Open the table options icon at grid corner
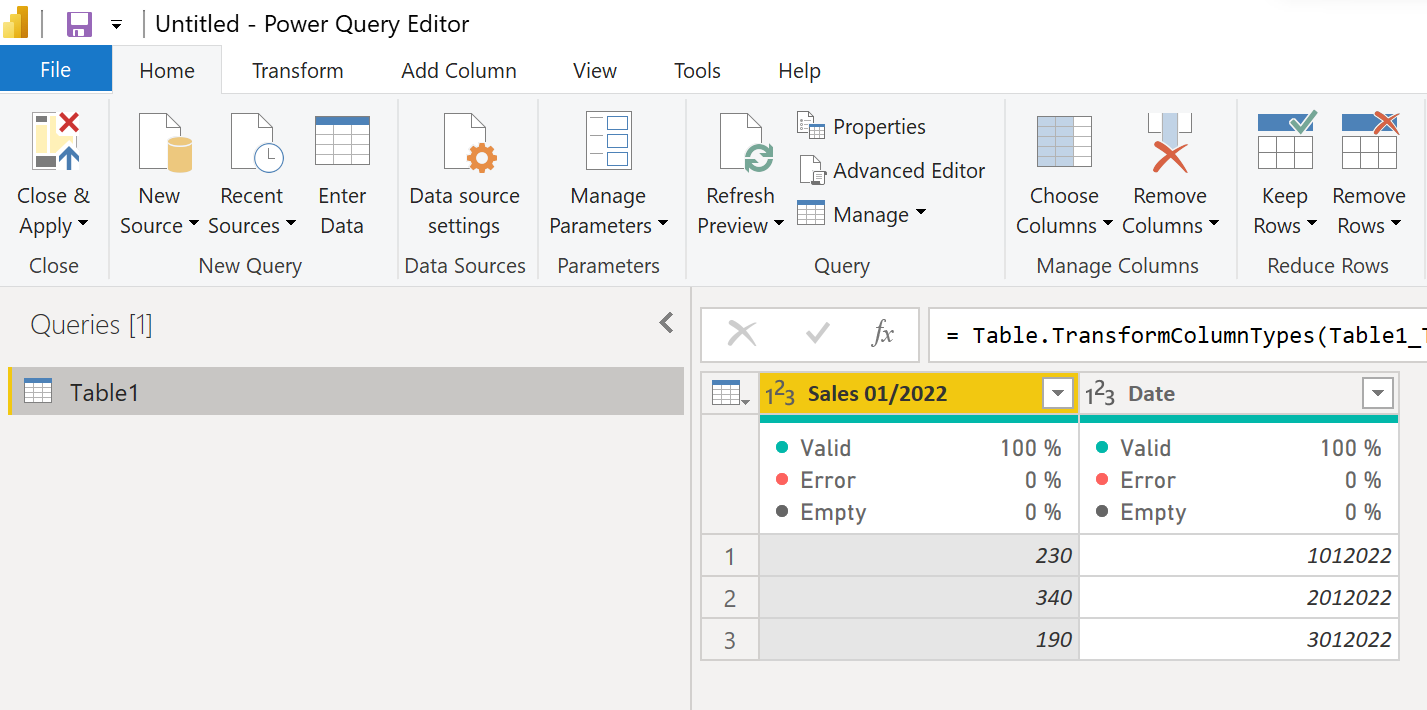Viewport: 1427px width, 710px height. pos(730,393)
